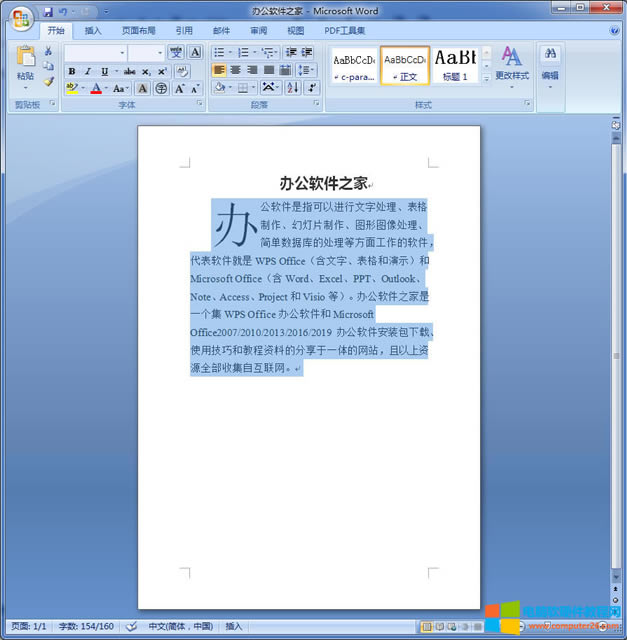Apply the left-align paragraph icon

[x=219, y=70]
